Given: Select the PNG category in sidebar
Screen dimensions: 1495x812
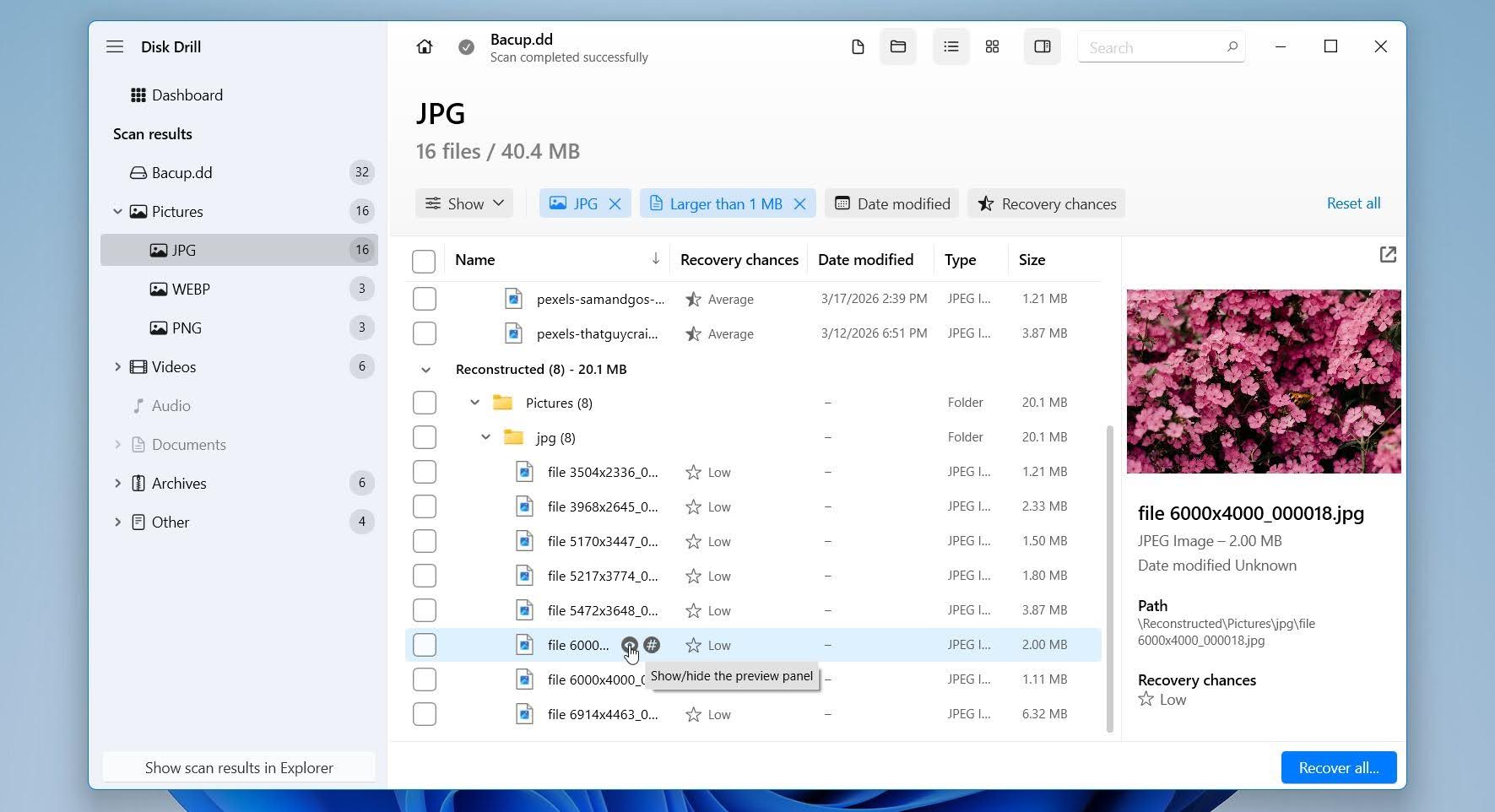Looking at the screenshot, I should coord(239,328).
